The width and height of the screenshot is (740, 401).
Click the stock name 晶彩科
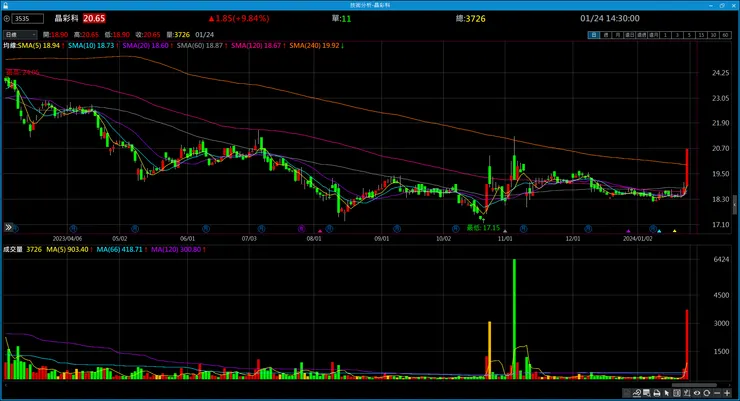click(x=66, y=18)
